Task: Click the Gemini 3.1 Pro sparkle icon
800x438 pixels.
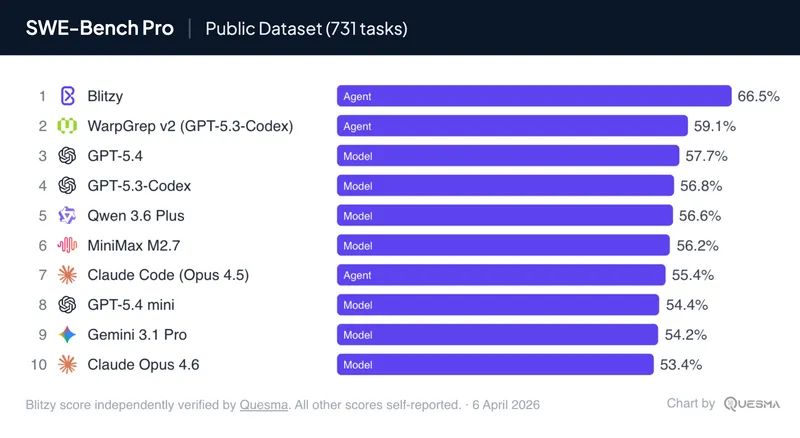Action: coord(68,335)
